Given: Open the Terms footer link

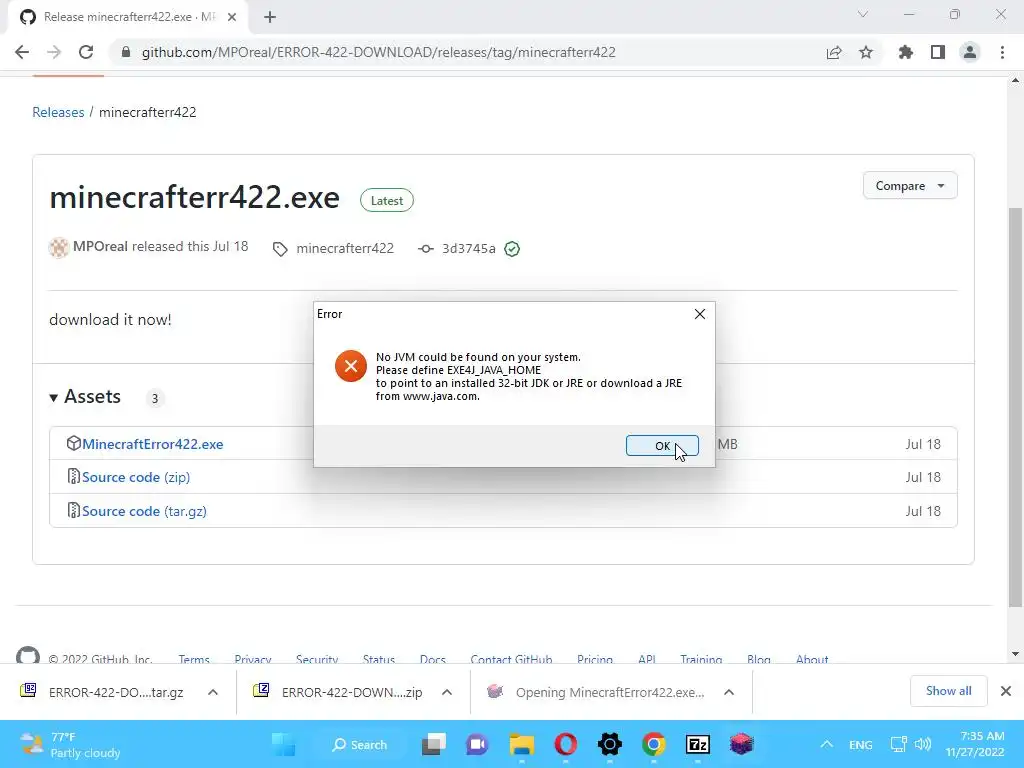Looking at the screenshot, I should pos(194,659).
